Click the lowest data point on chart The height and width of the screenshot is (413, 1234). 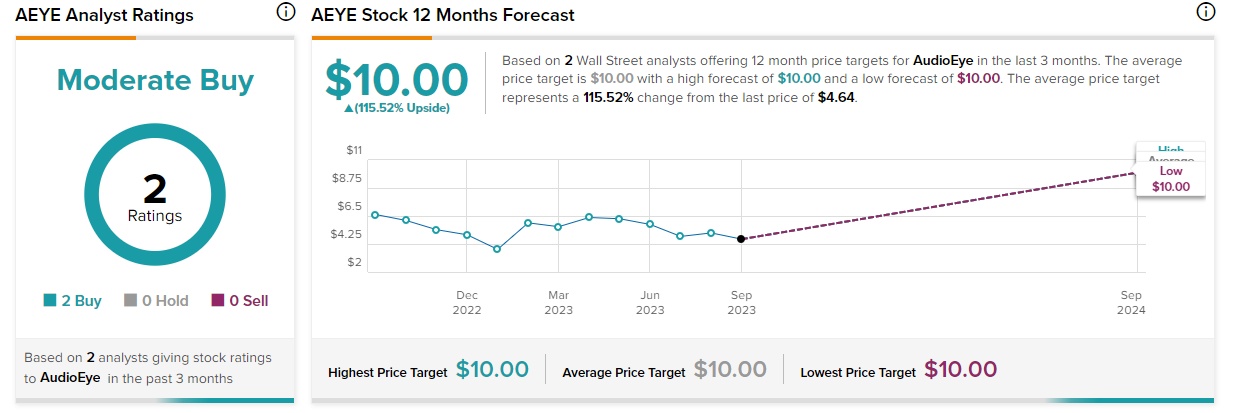tap(497, 249)
